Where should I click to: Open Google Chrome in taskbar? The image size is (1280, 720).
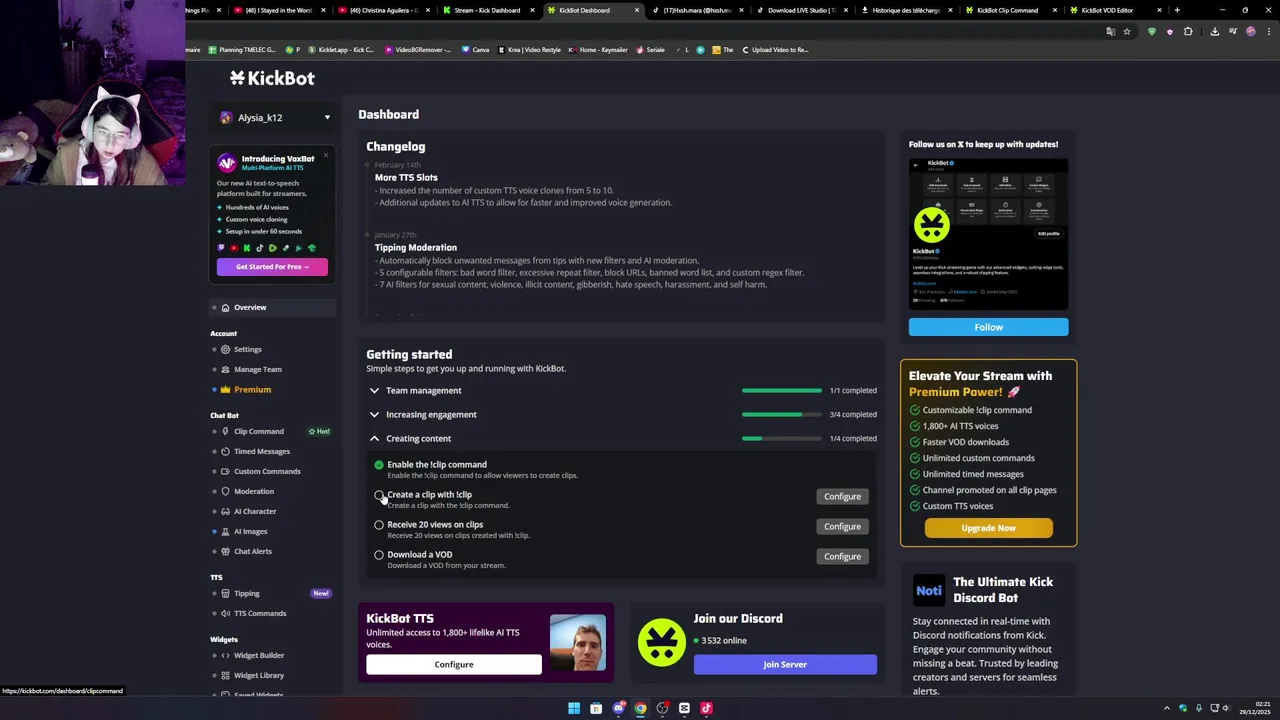pyautogui.click(x=640, y=708)
